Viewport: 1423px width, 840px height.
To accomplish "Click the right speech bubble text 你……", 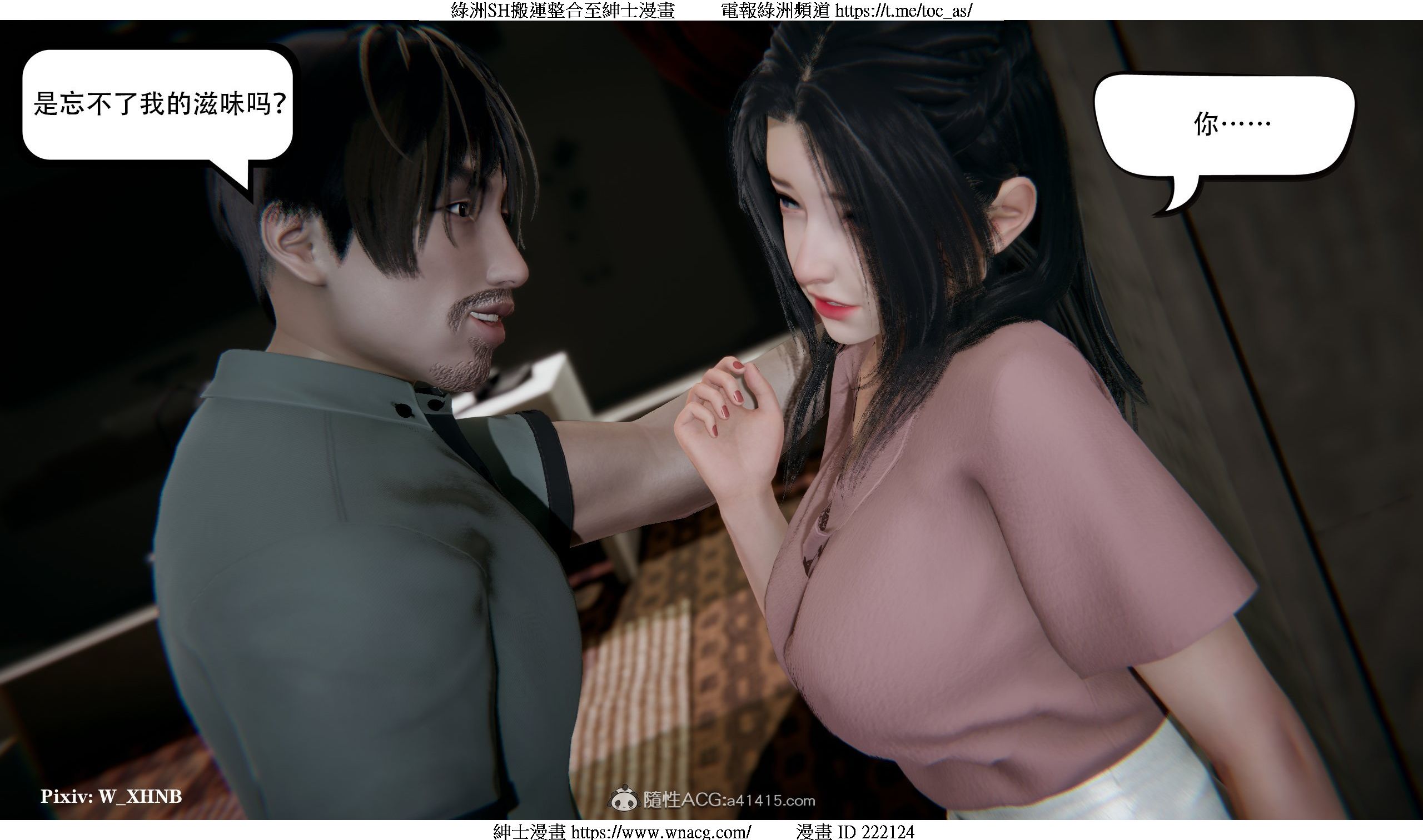I will [1233, 123].
